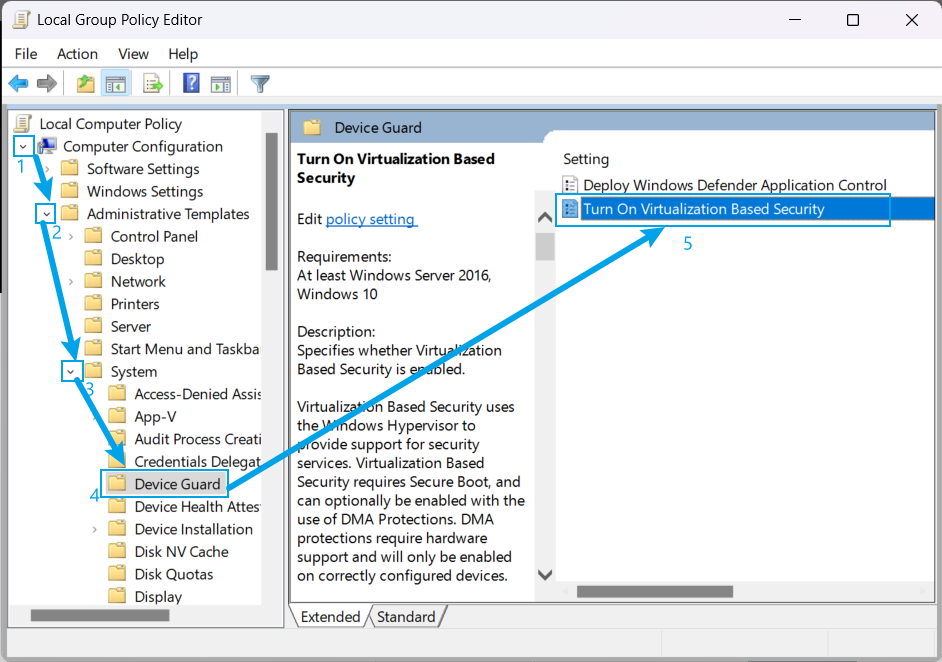
Task: Open Help via the question mark icon
Action: (x=192, y=83)
